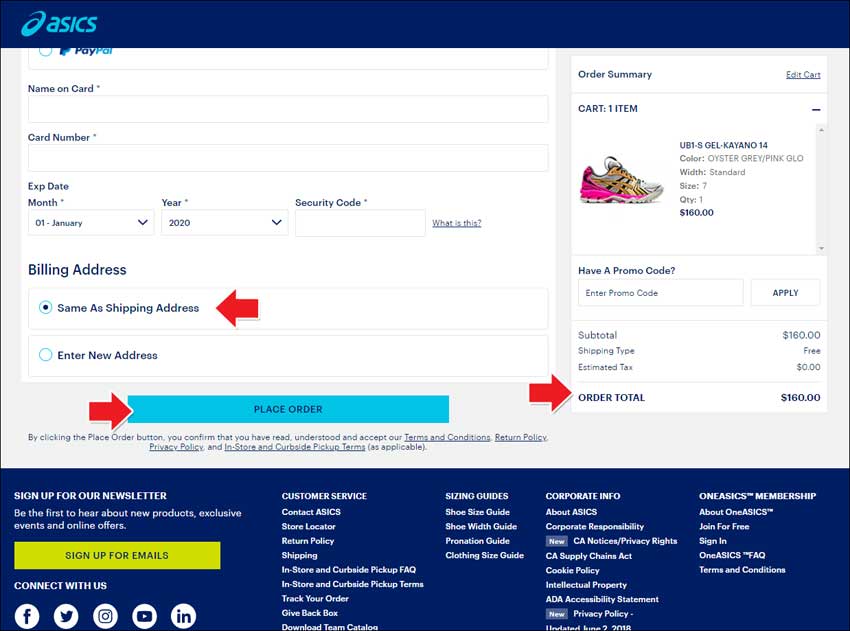Focus the Name on Card field
Screen dimensions: 850x631
[288, 109]
